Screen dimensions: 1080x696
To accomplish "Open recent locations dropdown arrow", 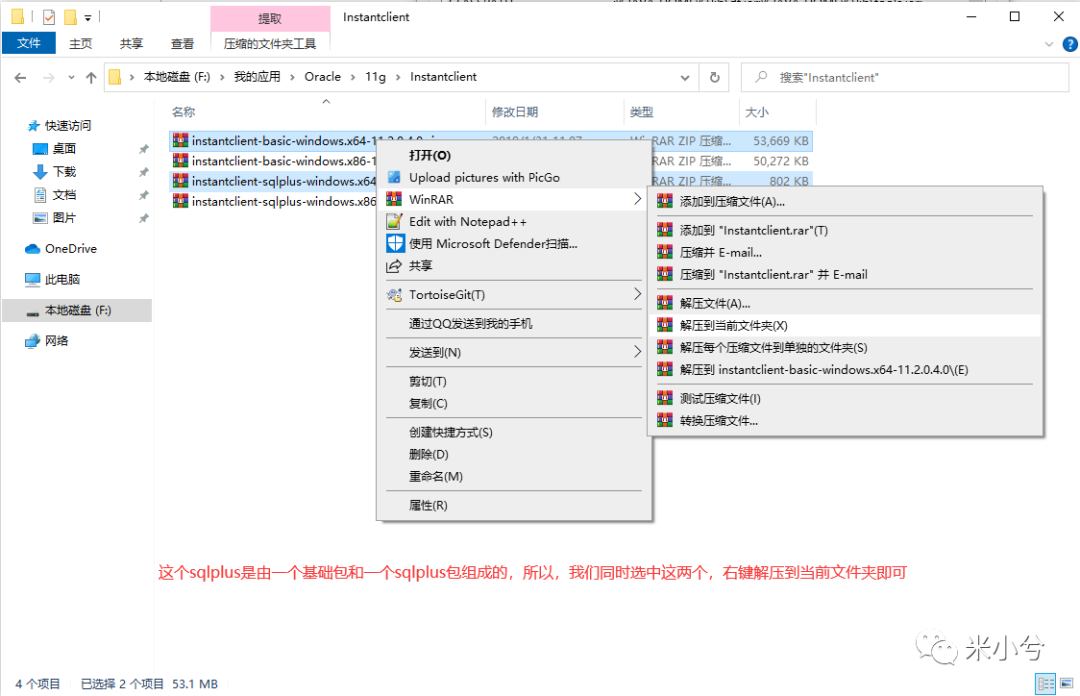I will [x=71, y=78].
